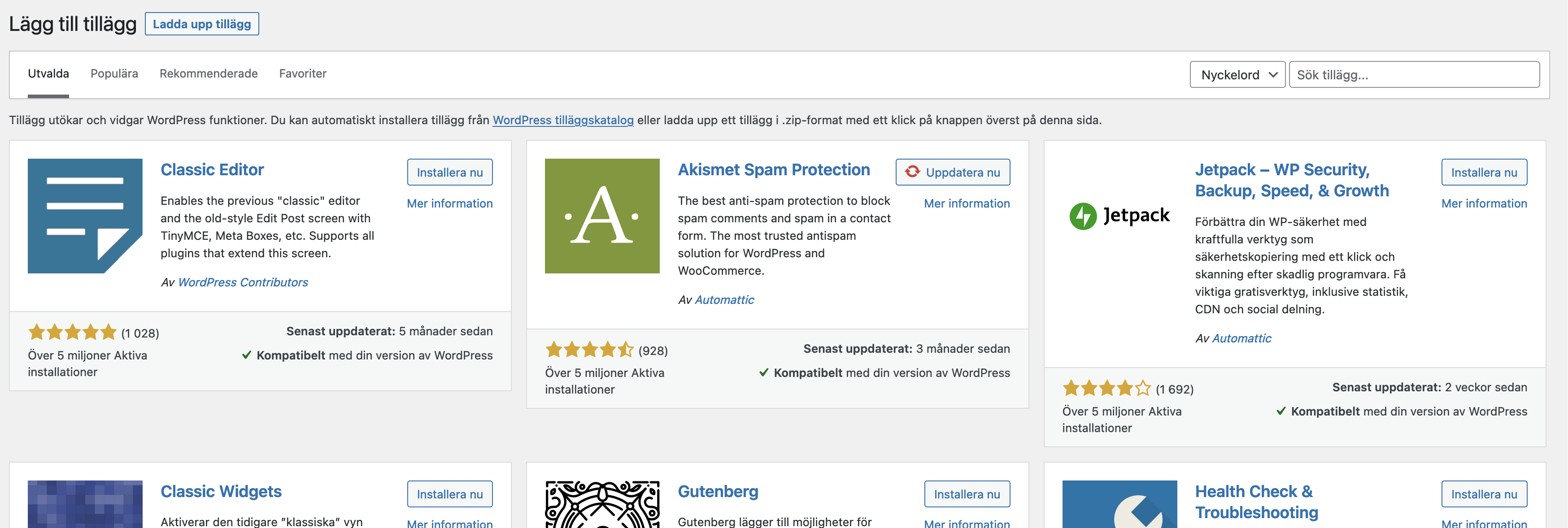Screen dimensions: 1568x528
Task: Open the WordPress tilläggskatalog link
Action: pos(562,120)
